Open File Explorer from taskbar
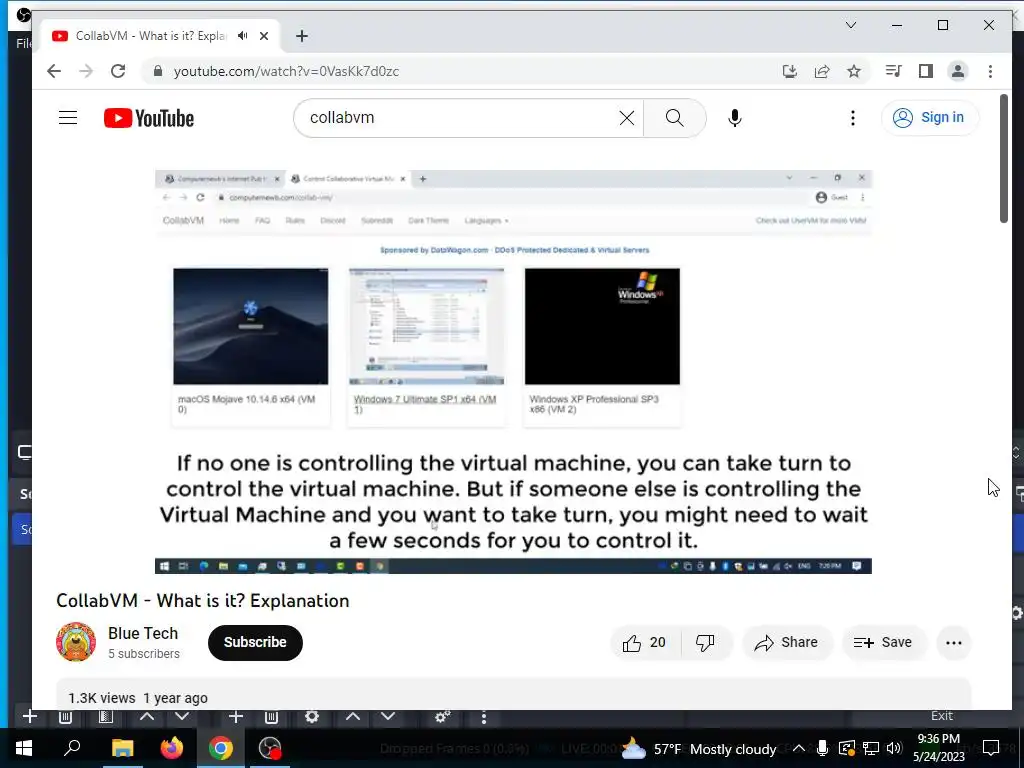The image size is (1024, 768). (x=122, y=748)
